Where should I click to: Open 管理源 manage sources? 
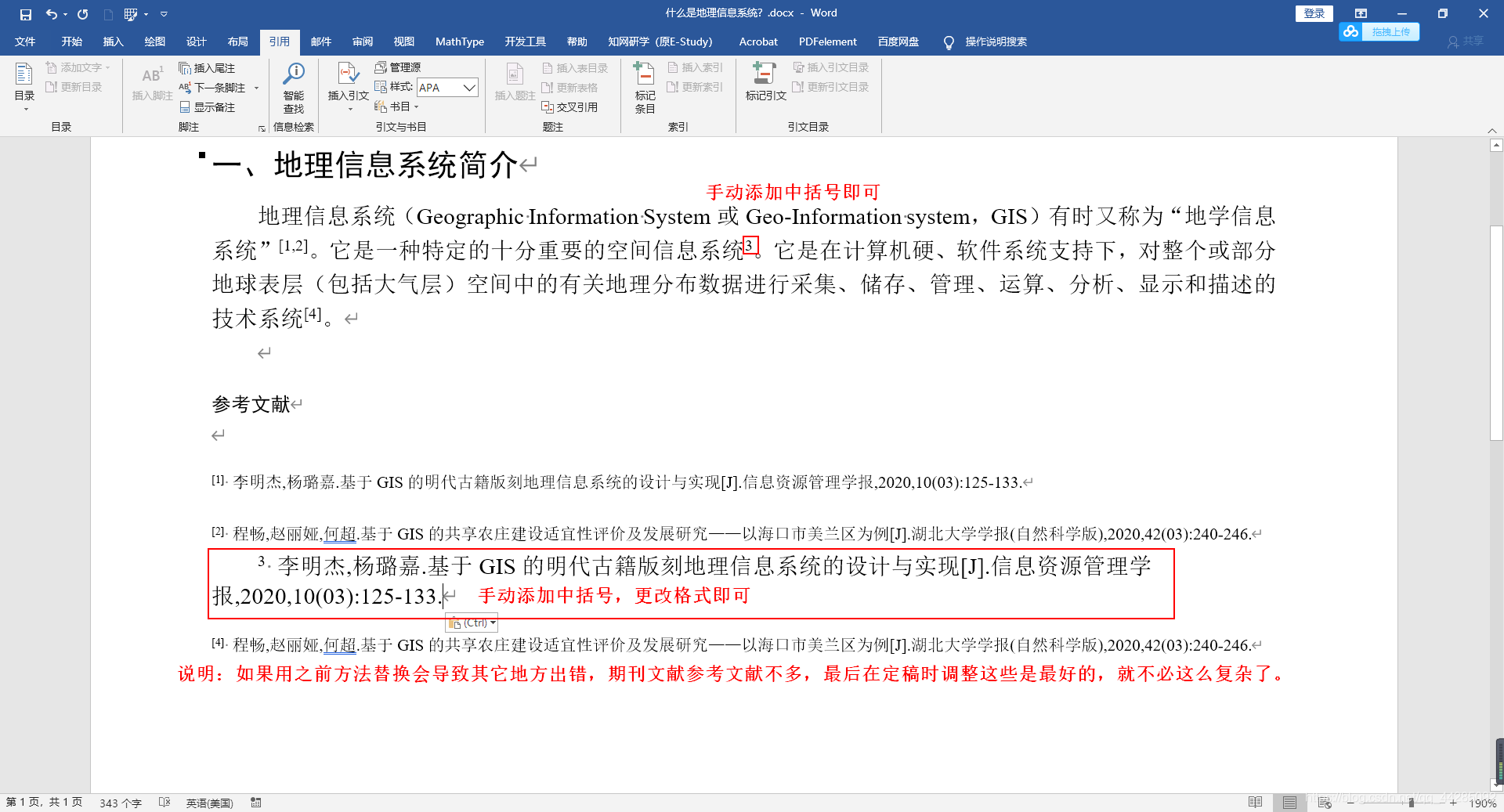(398, 67)
